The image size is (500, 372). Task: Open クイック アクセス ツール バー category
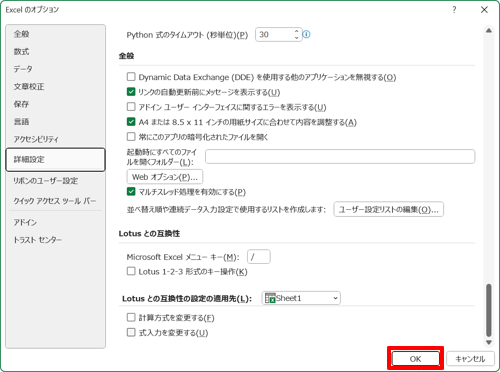click(x=56, y=201)
